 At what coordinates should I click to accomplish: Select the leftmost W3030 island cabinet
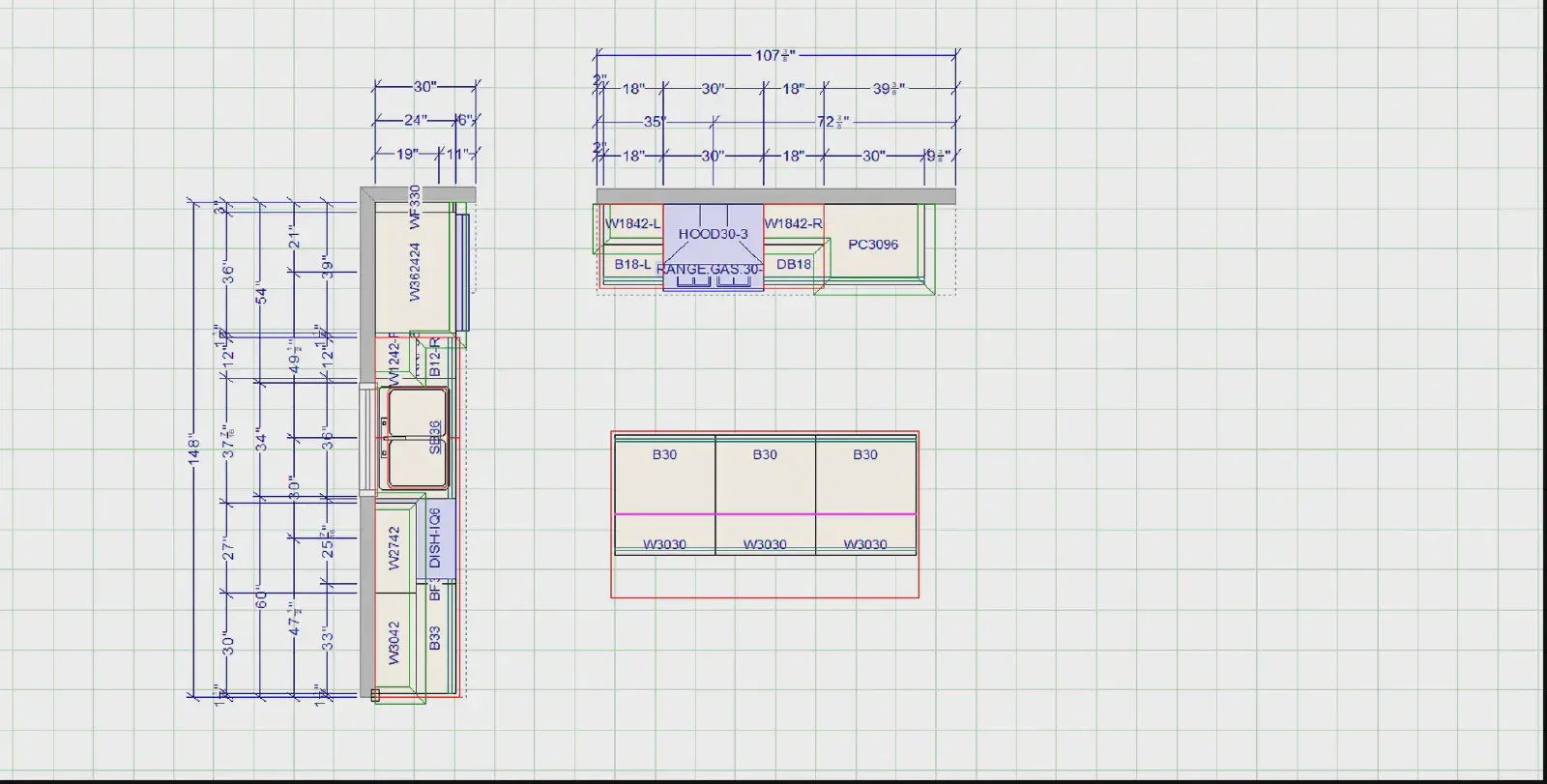[664, 544]
